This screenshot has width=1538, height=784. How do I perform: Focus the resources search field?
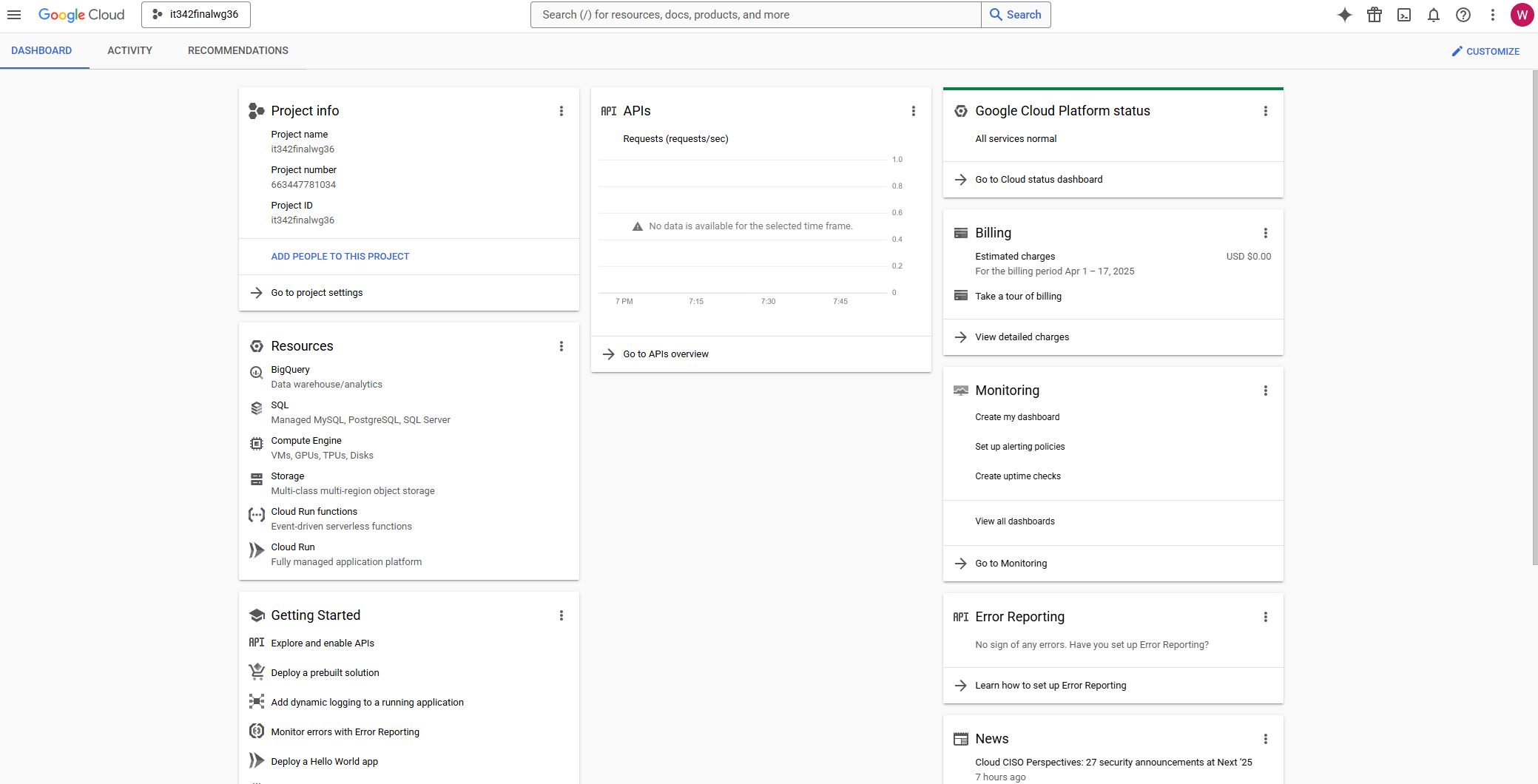[x=755, y=15]
